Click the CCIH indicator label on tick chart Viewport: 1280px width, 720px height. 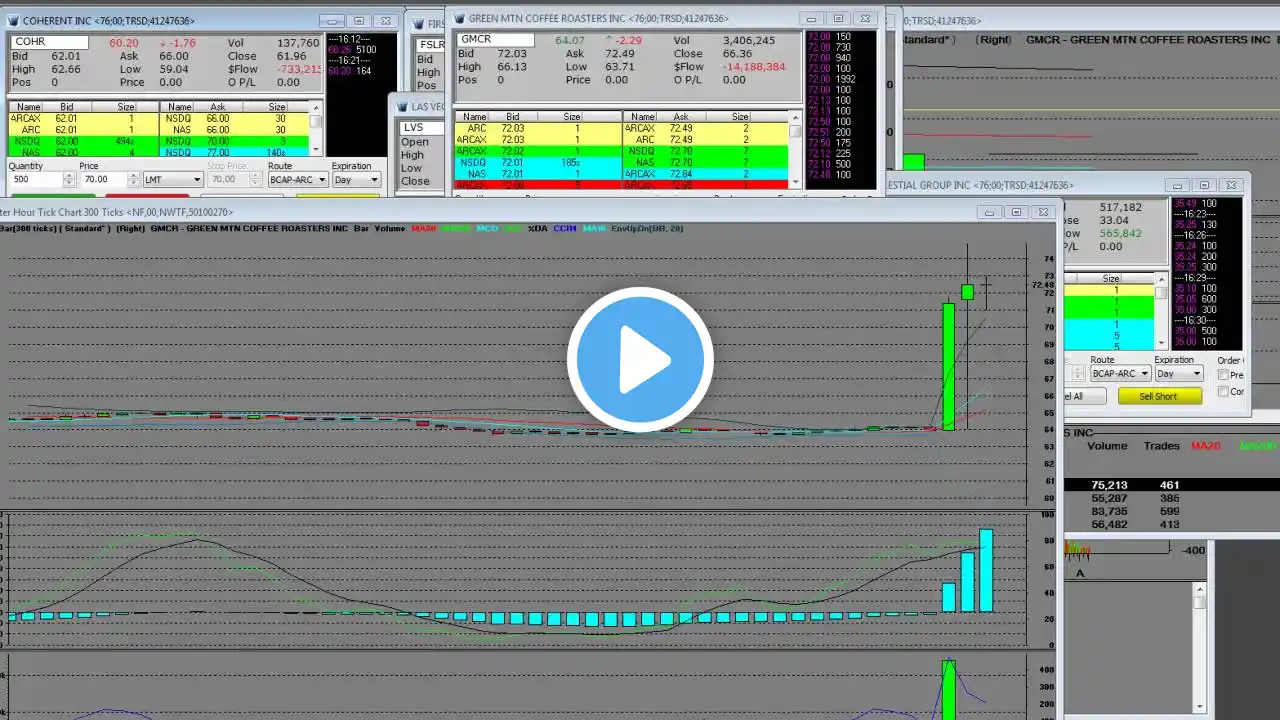coord(565,228)
